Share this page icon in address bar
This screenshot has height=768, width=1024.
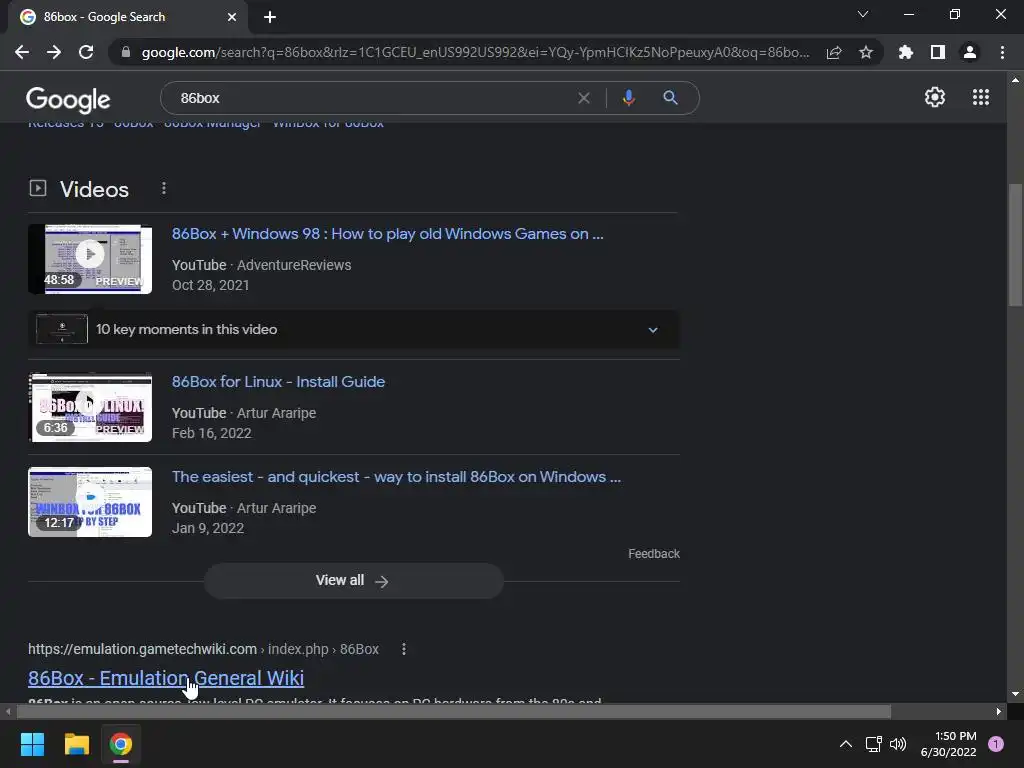(834, 52)
